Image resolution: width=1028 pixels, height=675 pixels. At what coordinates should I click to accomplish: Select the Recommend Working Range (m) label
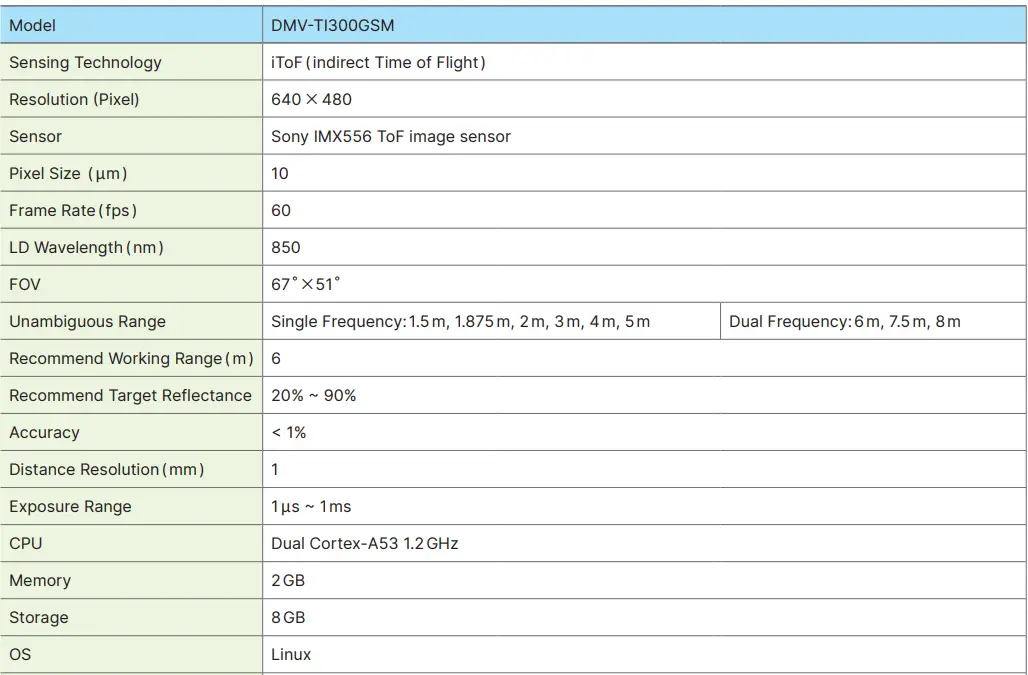tap(131, 358)
